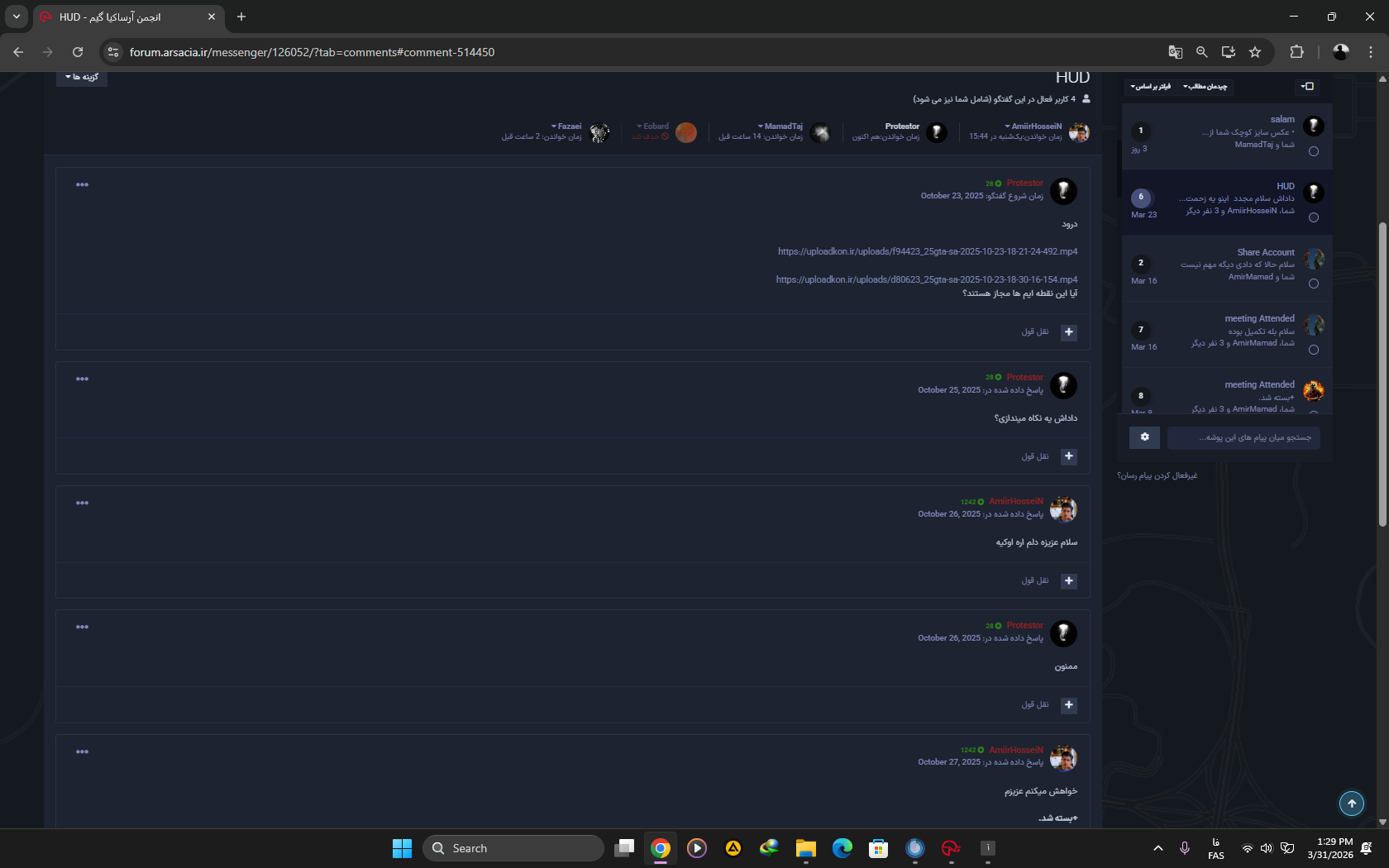1389x868 pixels.
Task: Open the f94423 uploadkon mp4 link
Action: point(928,251)
